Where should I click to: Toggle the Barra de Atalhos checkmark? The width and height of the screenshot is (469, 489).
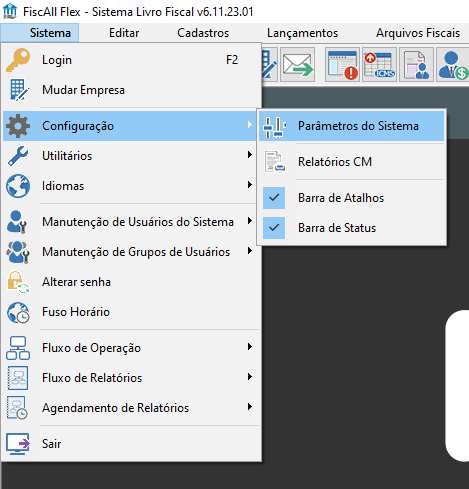(274, 198)
